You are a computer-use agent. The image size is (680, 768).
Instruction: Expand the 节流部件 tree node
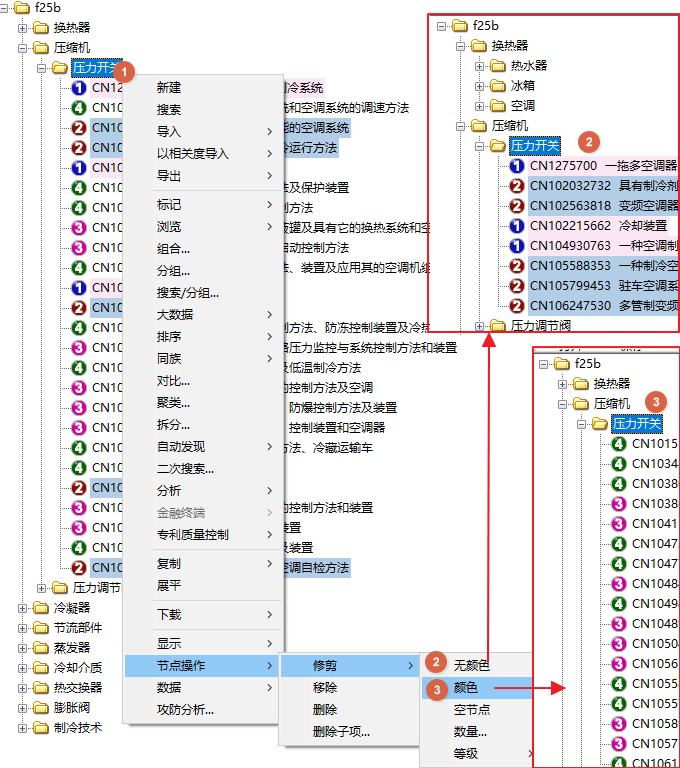click(x=23, y=627)
